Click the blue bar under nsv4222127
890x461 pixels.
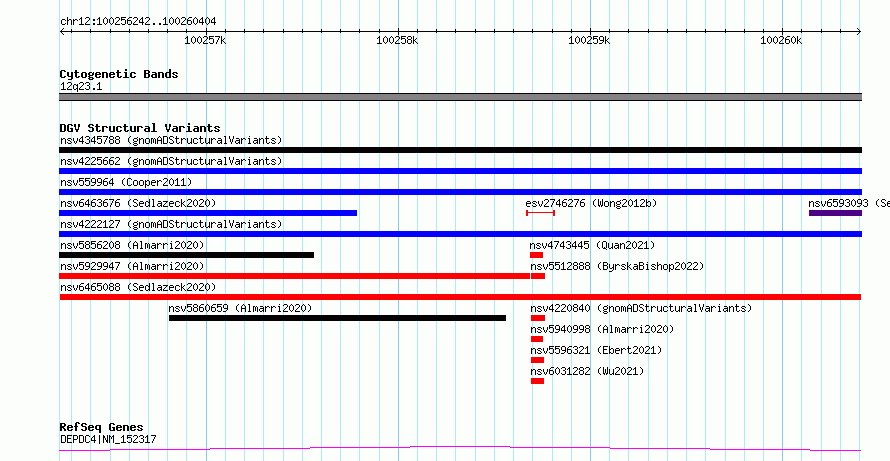coord(460,234)
